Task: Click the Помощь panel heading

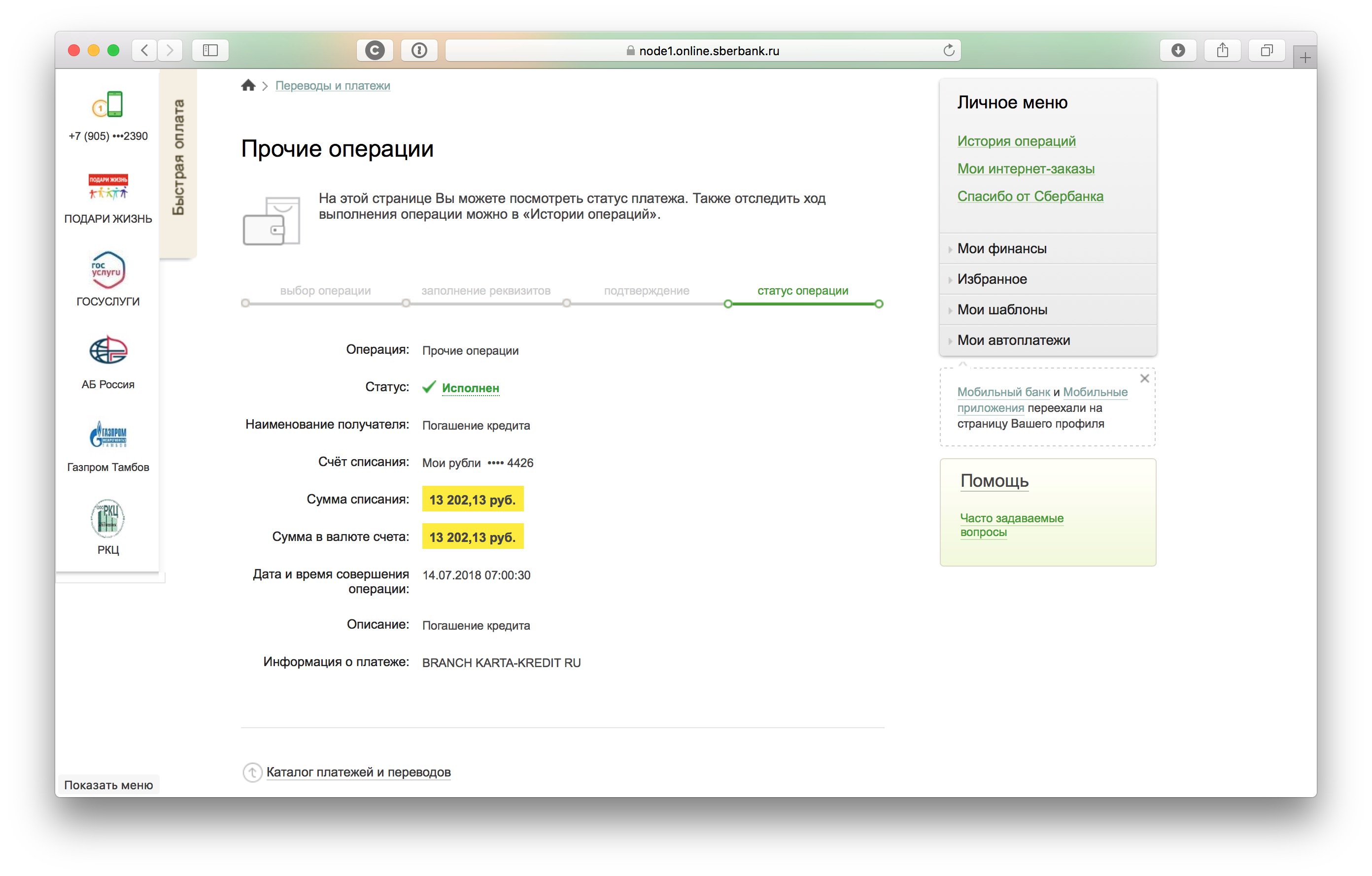Action: click(x=994, y=481)
